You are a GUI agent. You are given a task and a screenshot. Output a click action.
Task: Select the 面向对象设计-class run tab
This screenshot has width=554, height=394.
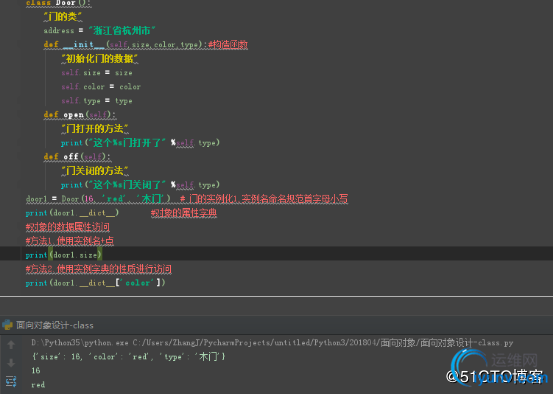pyautogui.click(x=55, y=325)
